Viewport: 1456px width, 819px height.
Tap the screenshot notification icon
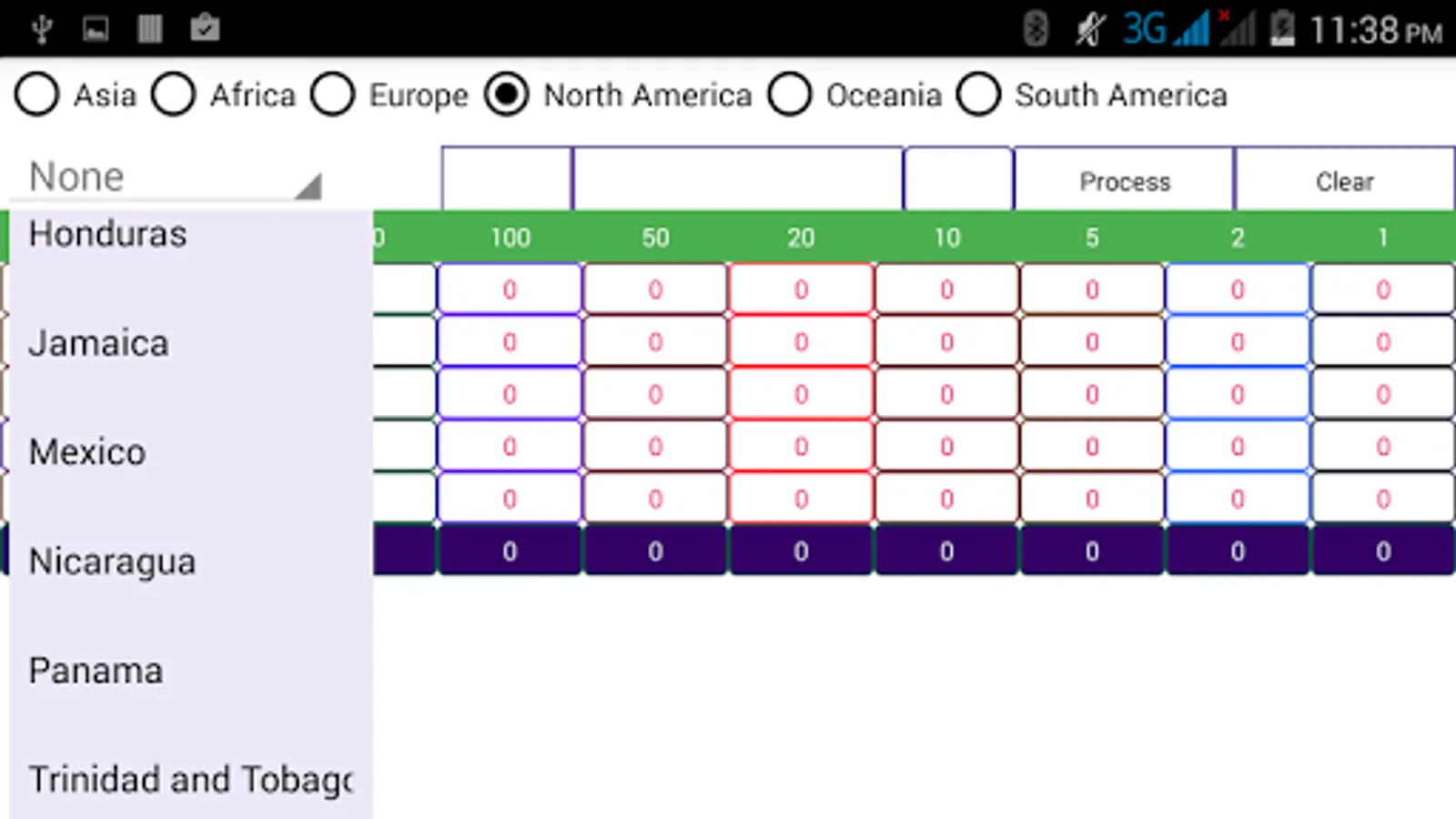[94, 27]
